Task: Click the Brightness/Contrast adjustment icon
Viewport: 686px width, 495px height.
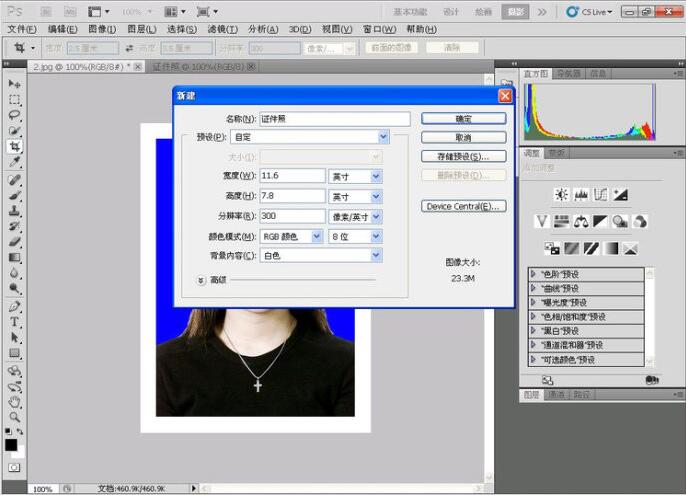Action: (x=561, y=195)
